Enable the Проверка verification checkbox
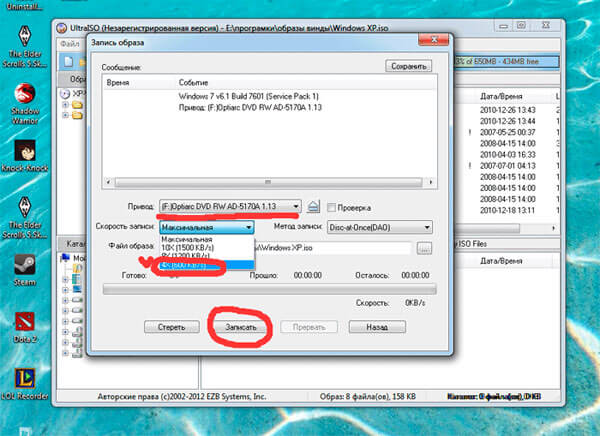 point(331,207)
